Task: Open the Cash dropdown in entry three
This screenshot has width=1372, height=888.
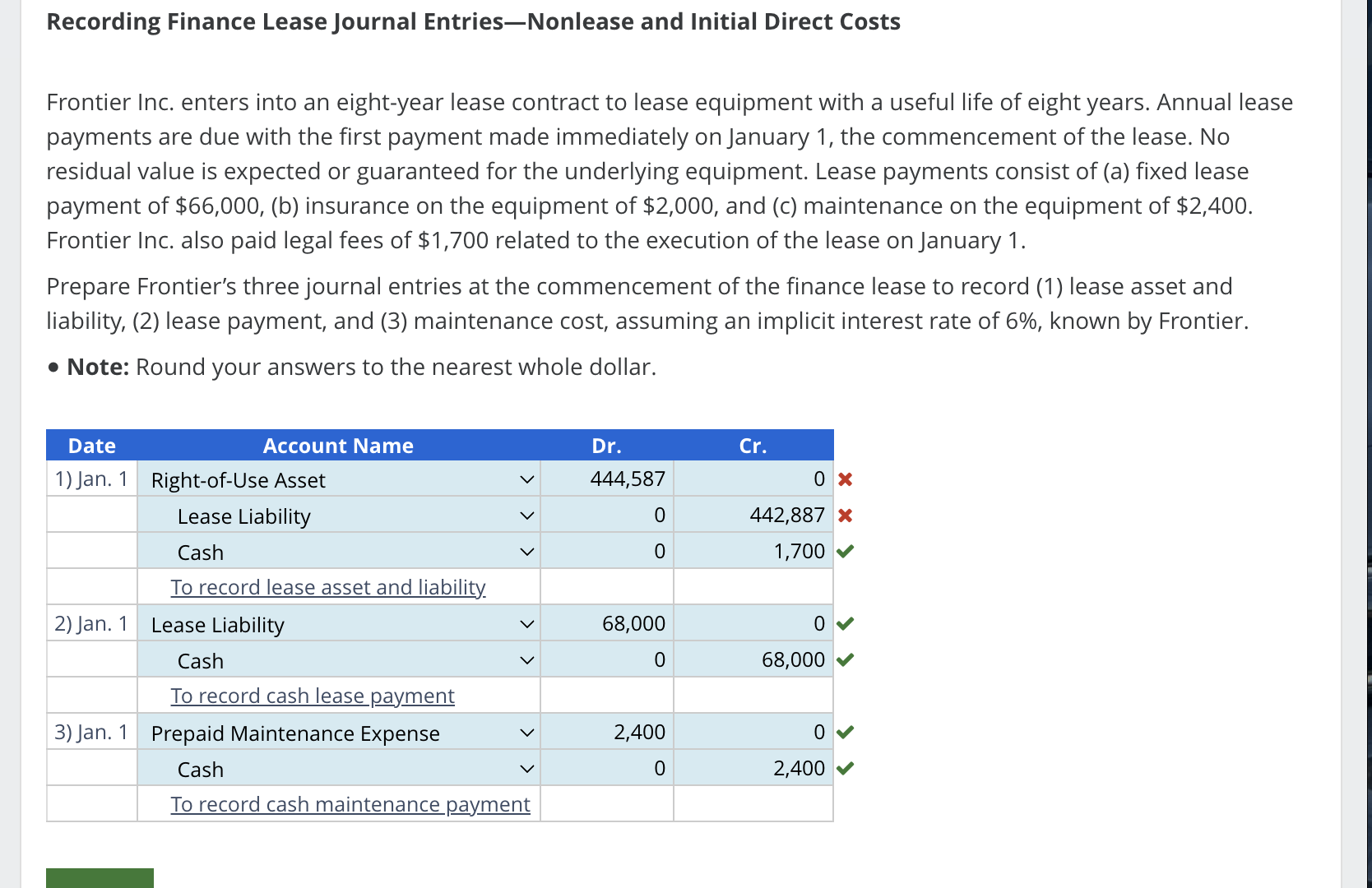Action: click(x=526, y=767)
